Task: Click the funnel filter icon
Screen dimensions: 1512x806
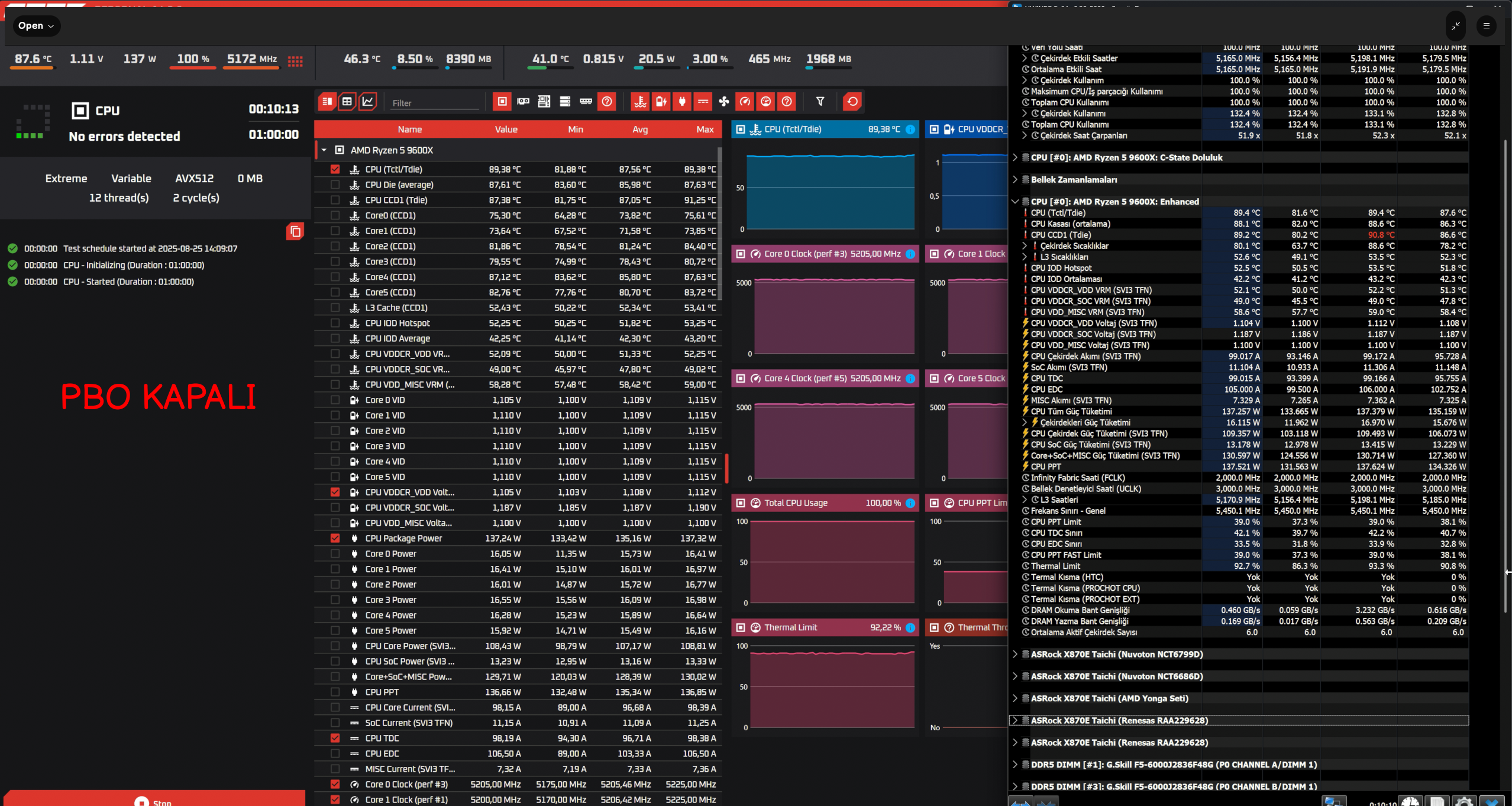Action: tap(820, 102)
